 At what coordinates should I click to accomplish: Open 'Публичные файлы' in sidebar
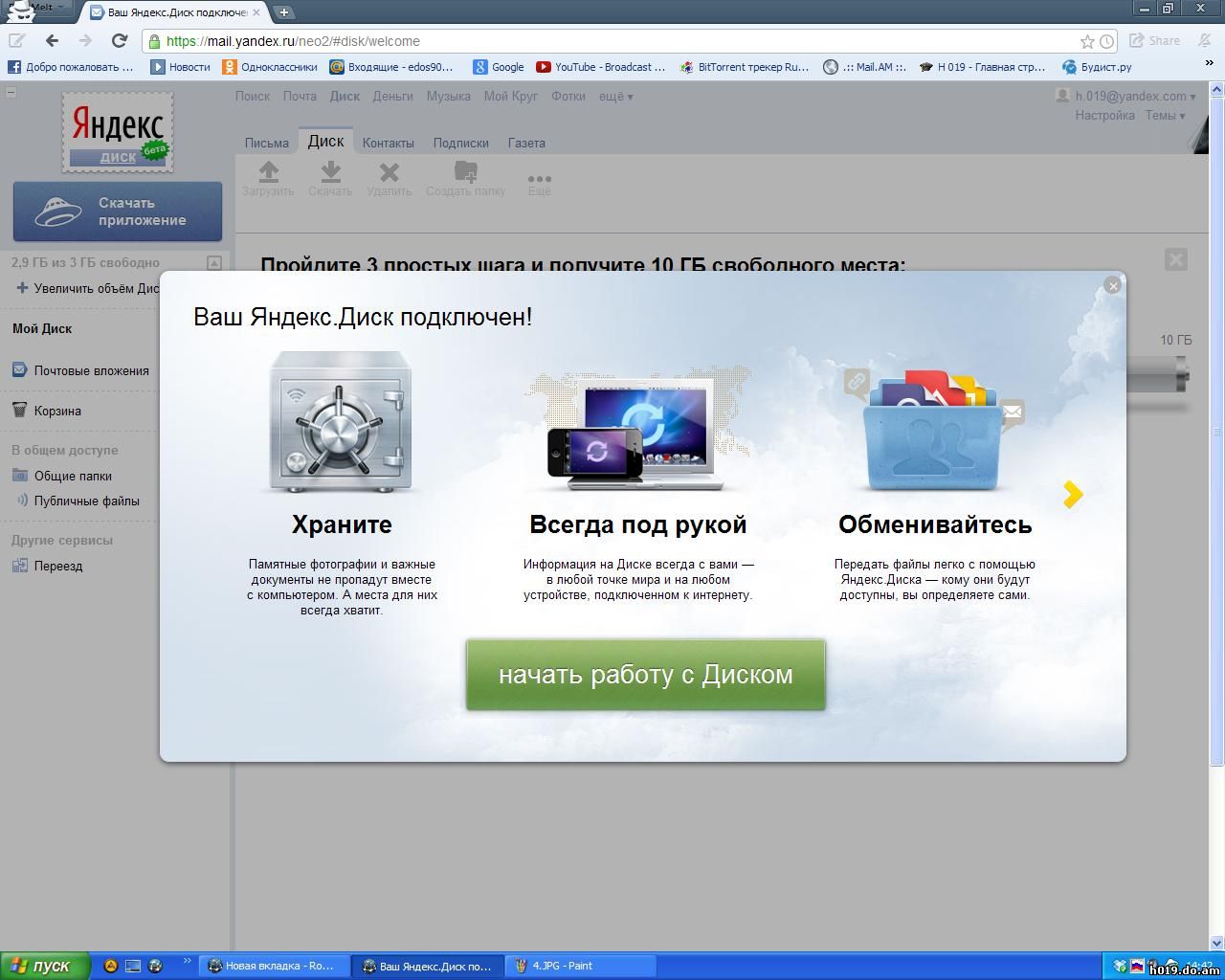[x=77, y=501]
